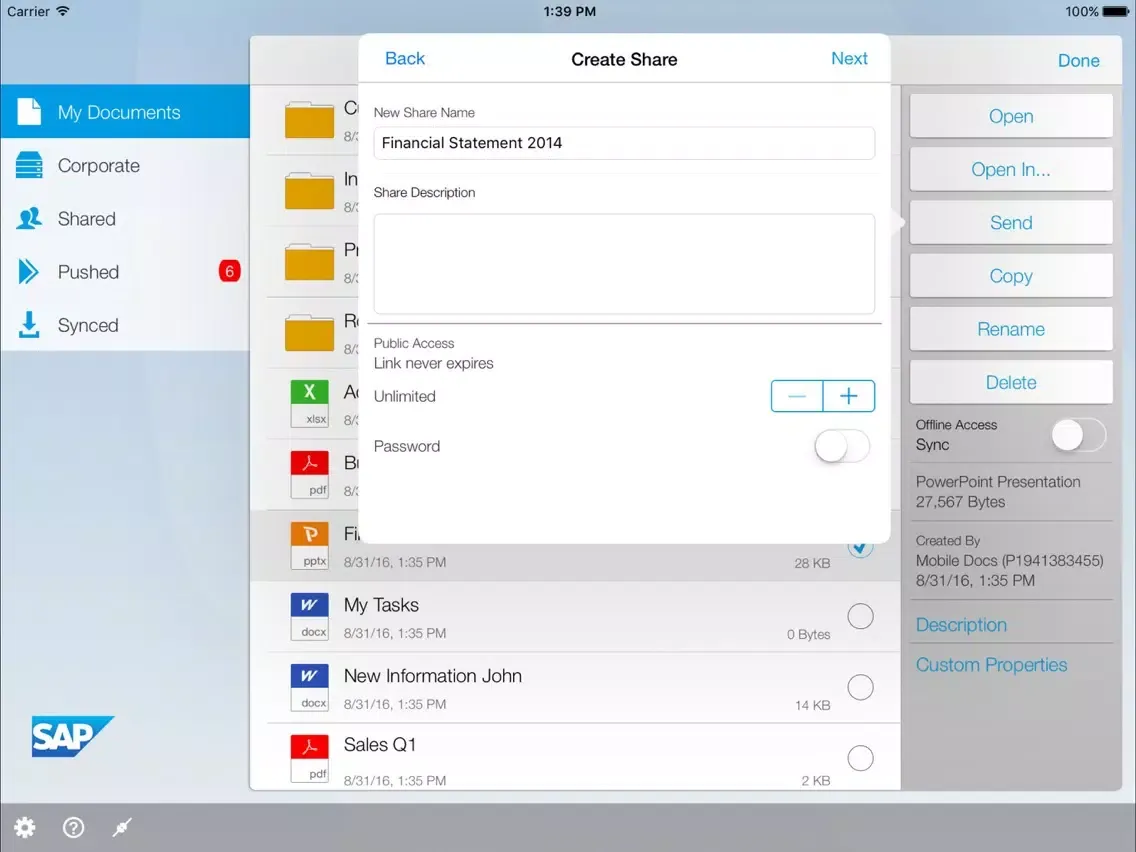Screen dimensions: 1136x852
Task: Turn on Offline Access Sync switch
Action: tap(1079, 435)
